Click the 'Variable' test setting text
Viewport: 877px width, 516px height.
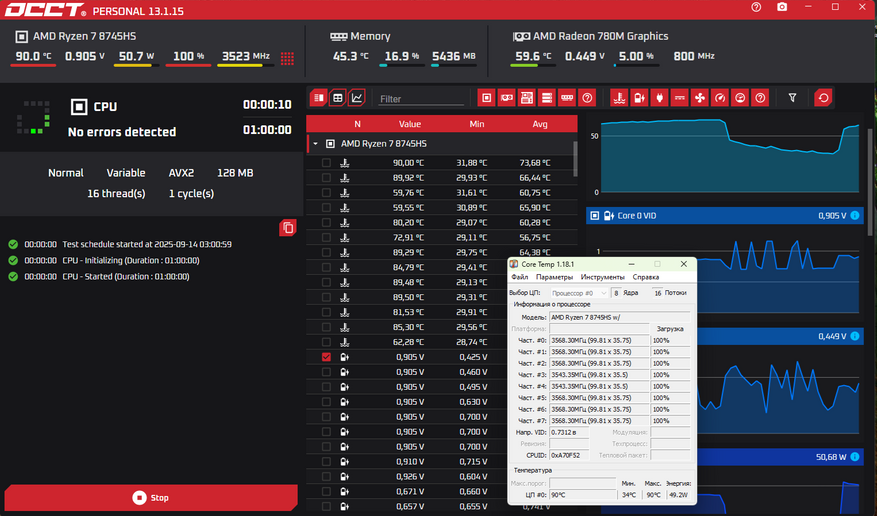coord(126,173)
